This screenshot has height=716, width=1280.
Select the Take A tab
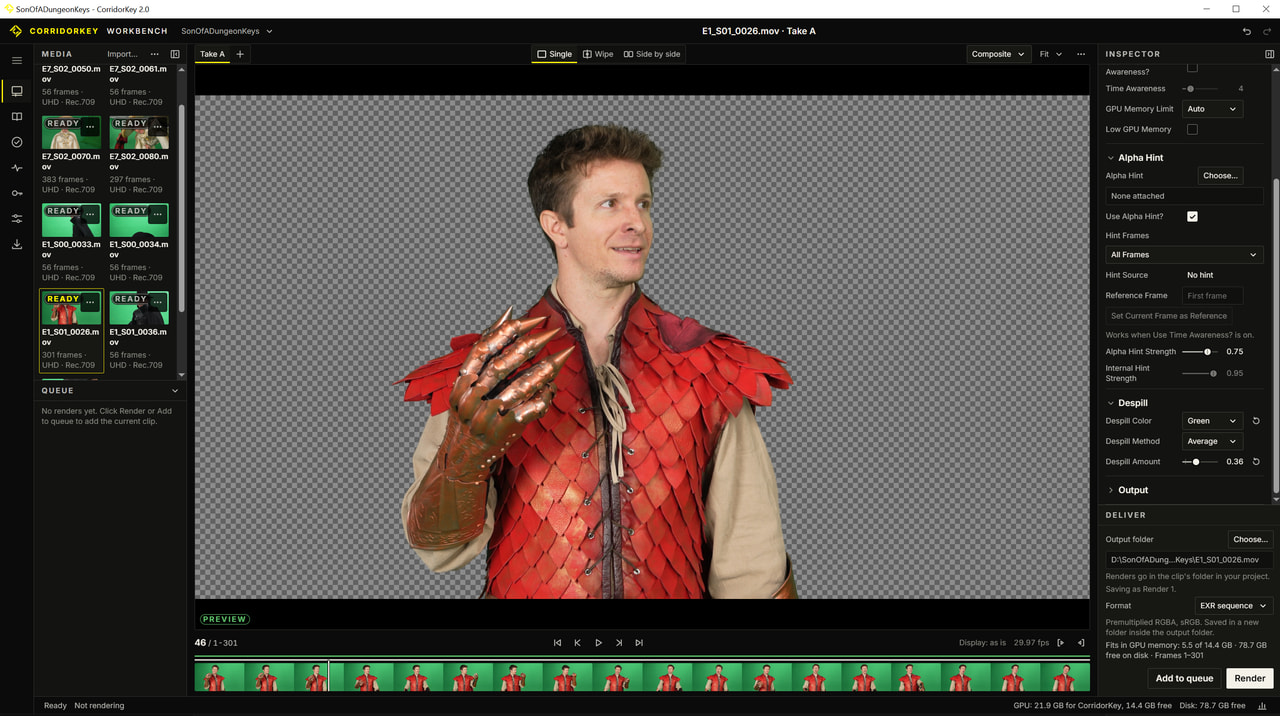(x=212, y=54)
